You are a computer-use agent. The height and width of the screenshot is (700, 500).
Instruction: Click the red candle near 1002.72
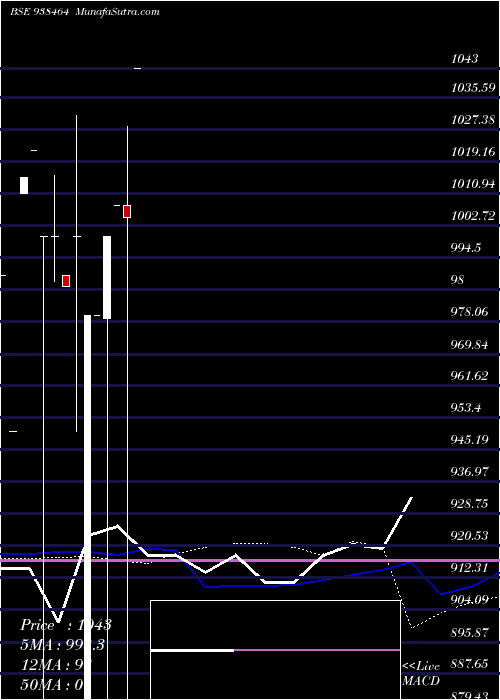tap(127, 211)
